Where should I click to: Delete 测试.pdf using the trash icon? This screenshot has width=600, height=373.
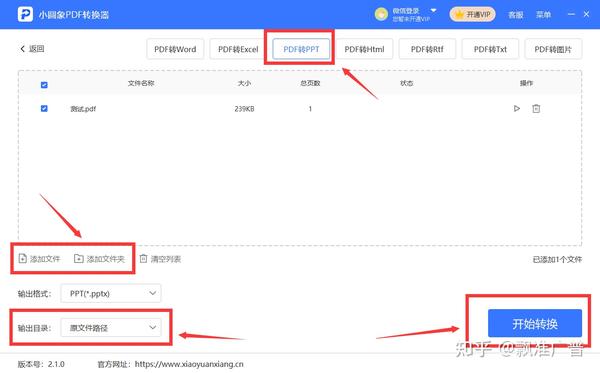pos(536,109)
